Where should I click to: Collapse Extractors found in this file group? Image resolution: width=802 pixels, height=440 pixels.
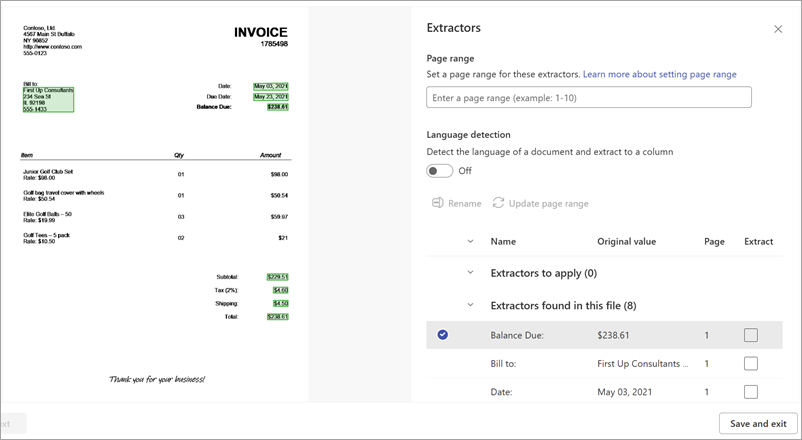[470, 305]
